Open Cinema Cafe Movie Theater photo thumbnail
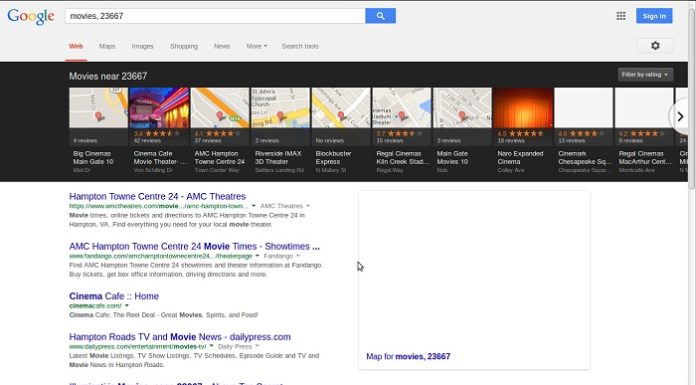 click(159, 108)
